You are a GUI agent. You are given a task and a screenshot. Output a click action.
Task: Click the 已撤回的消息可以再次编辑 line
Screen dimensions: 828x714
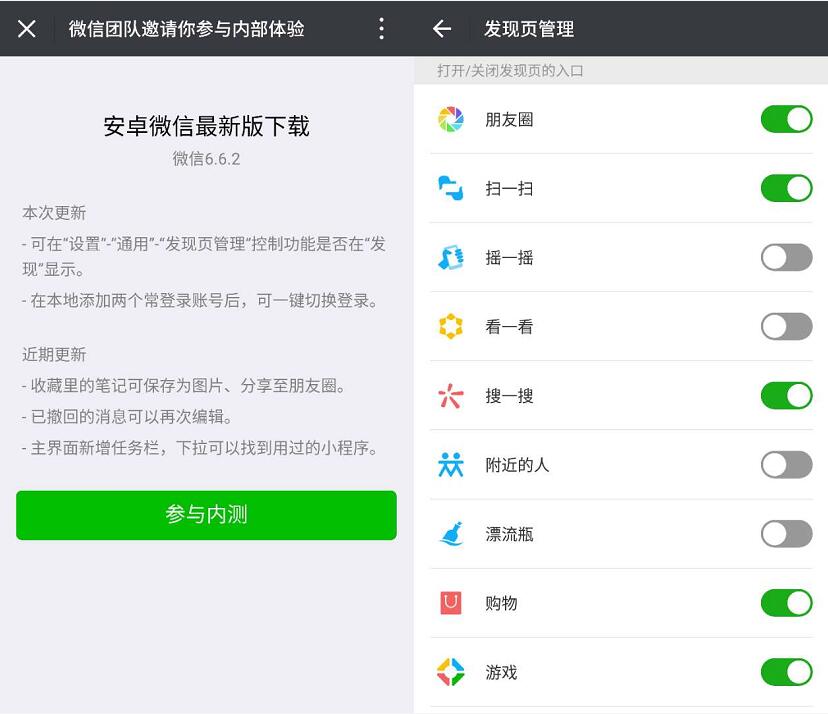(x=127, y=417)
